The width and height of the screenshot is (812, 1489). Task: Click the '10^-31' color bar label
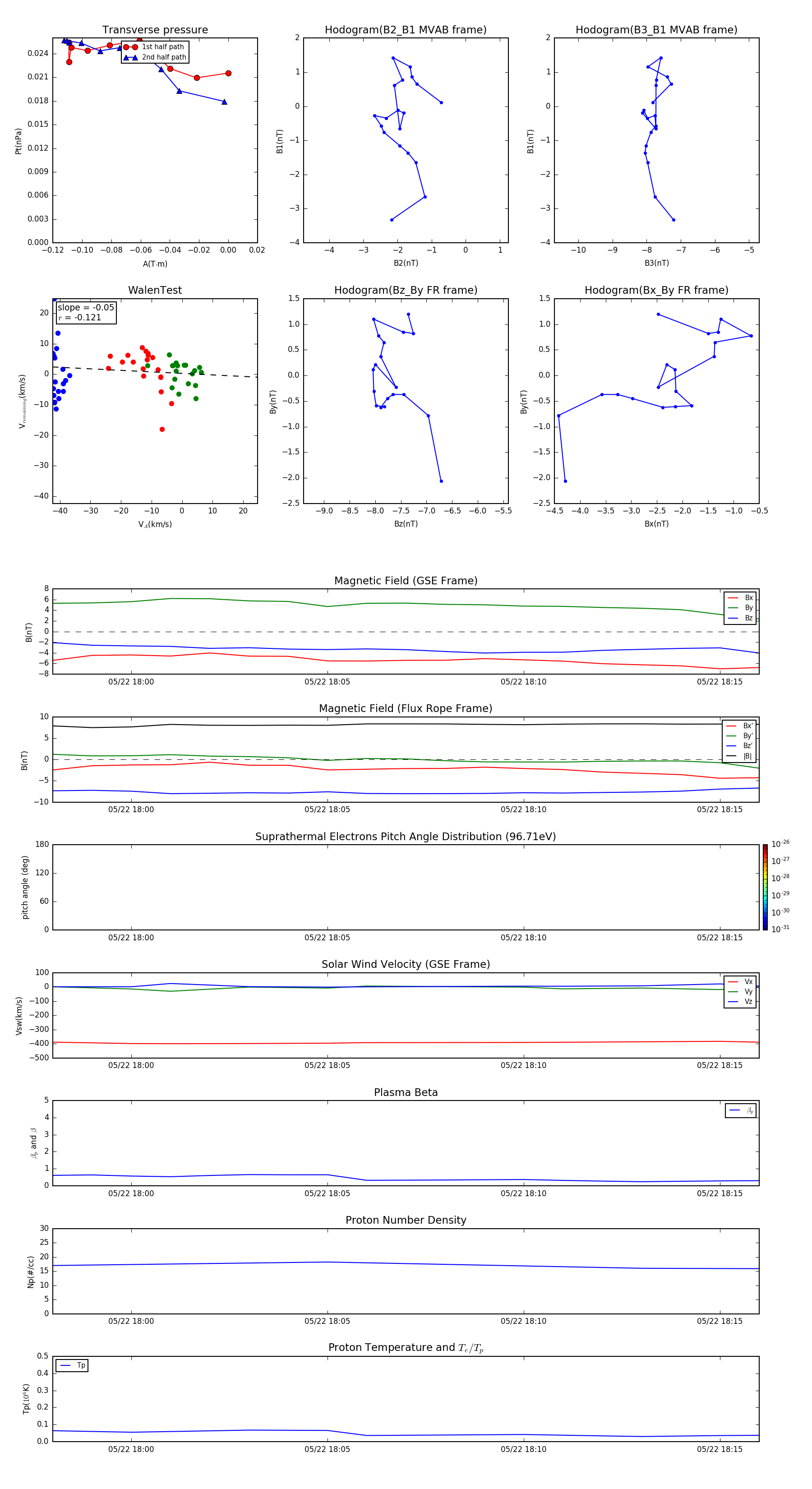(780, 929)
